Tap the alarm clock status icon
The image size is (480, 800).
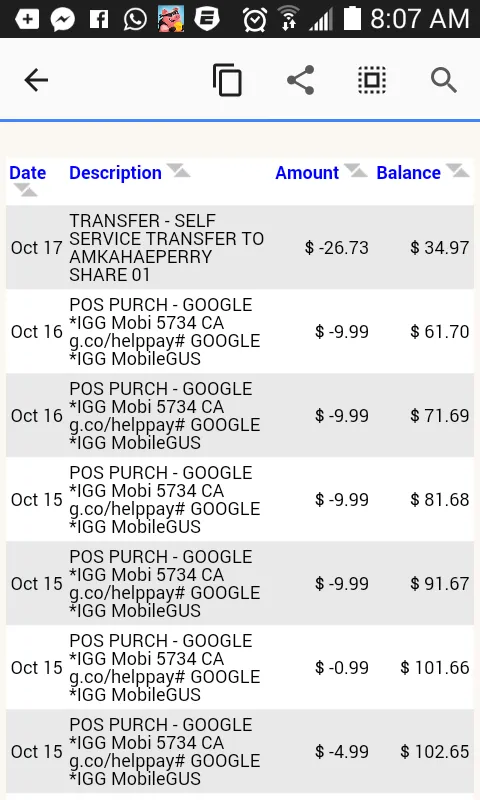254,19
